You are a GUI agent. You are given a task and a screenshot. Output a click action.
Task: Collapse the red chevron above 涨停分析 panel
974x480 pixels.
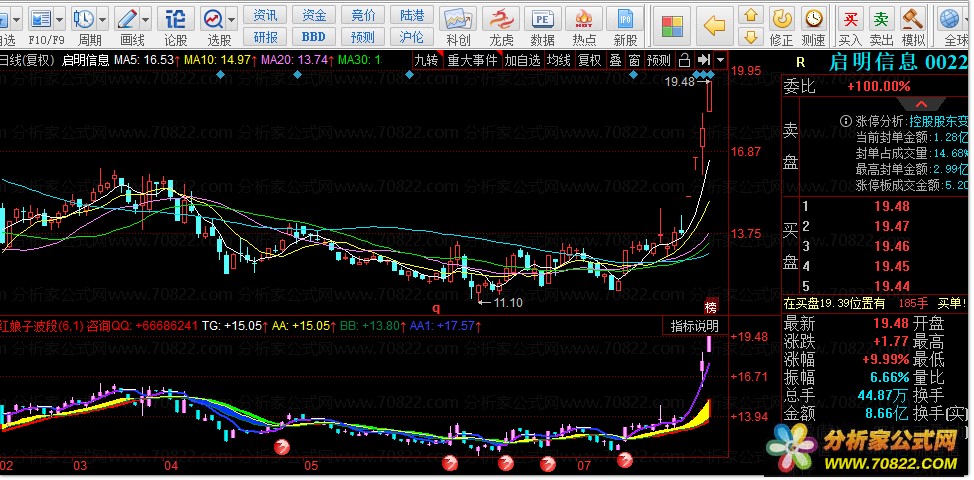[921, 104]
